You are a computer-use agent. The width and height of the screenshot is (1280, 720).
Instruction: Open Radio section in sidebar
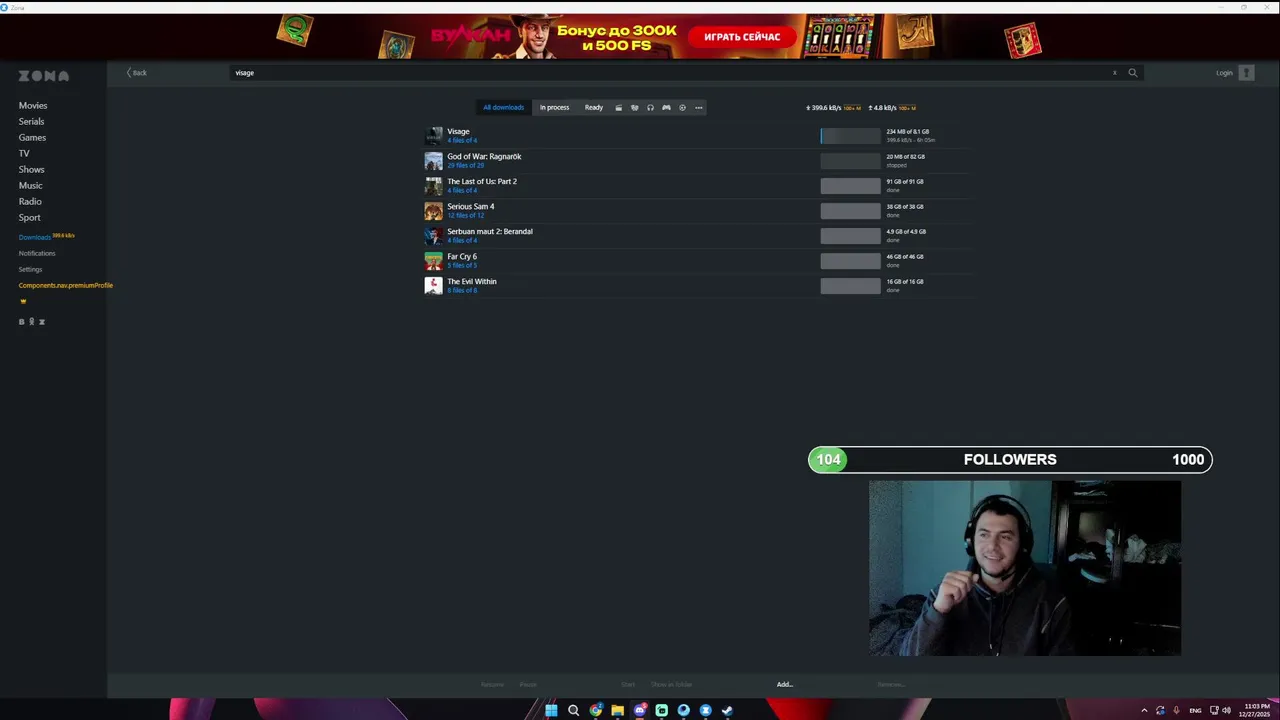tap(30, 202)
